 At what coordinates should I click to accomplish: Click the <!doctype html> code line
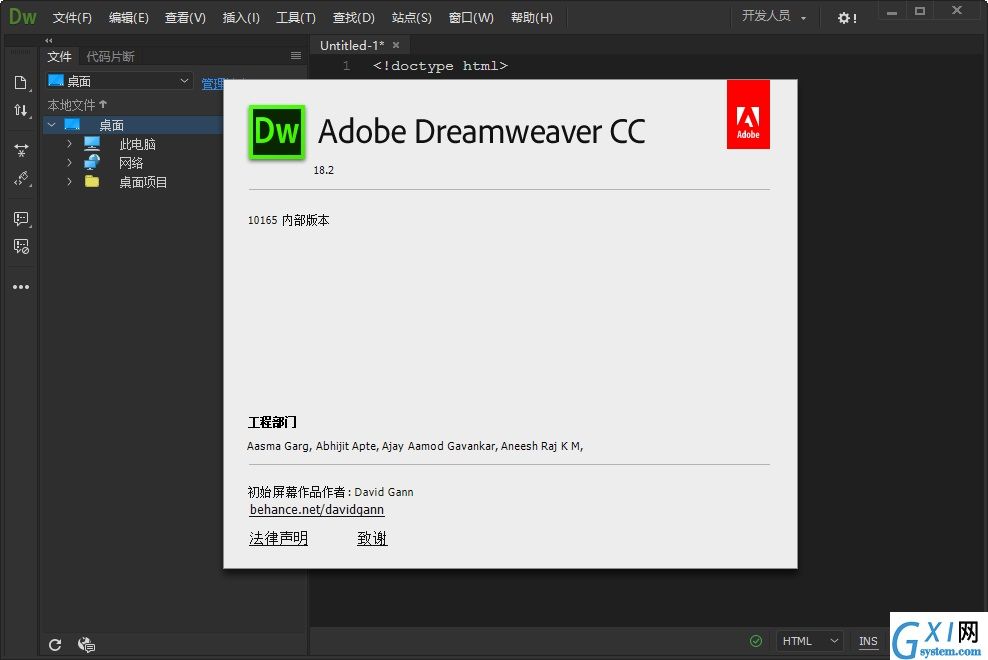(x=440, y=66)
